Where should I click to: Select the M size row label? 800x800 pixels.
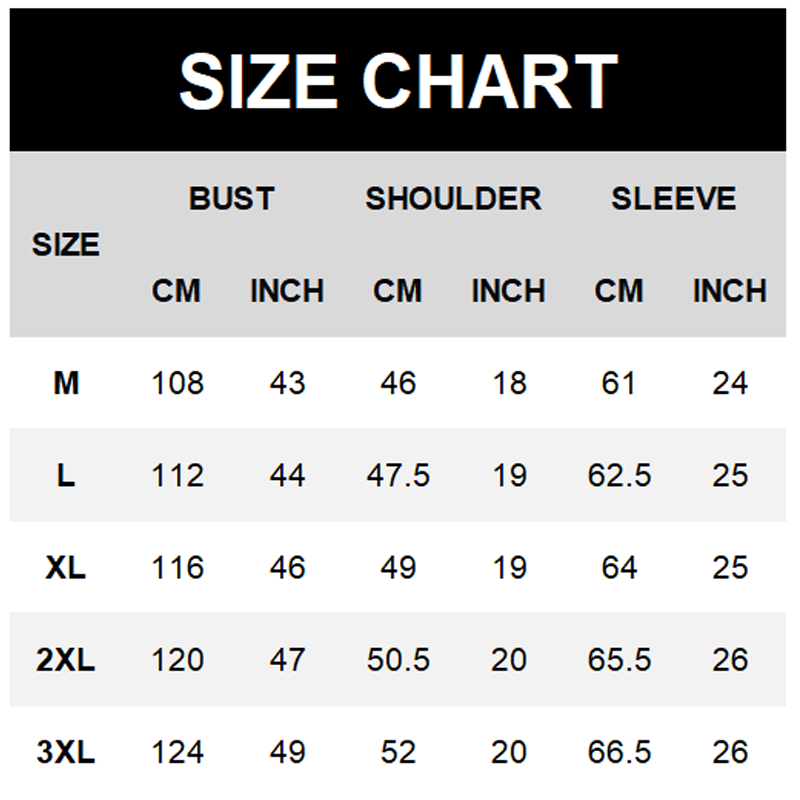click(x=66, y=383)
